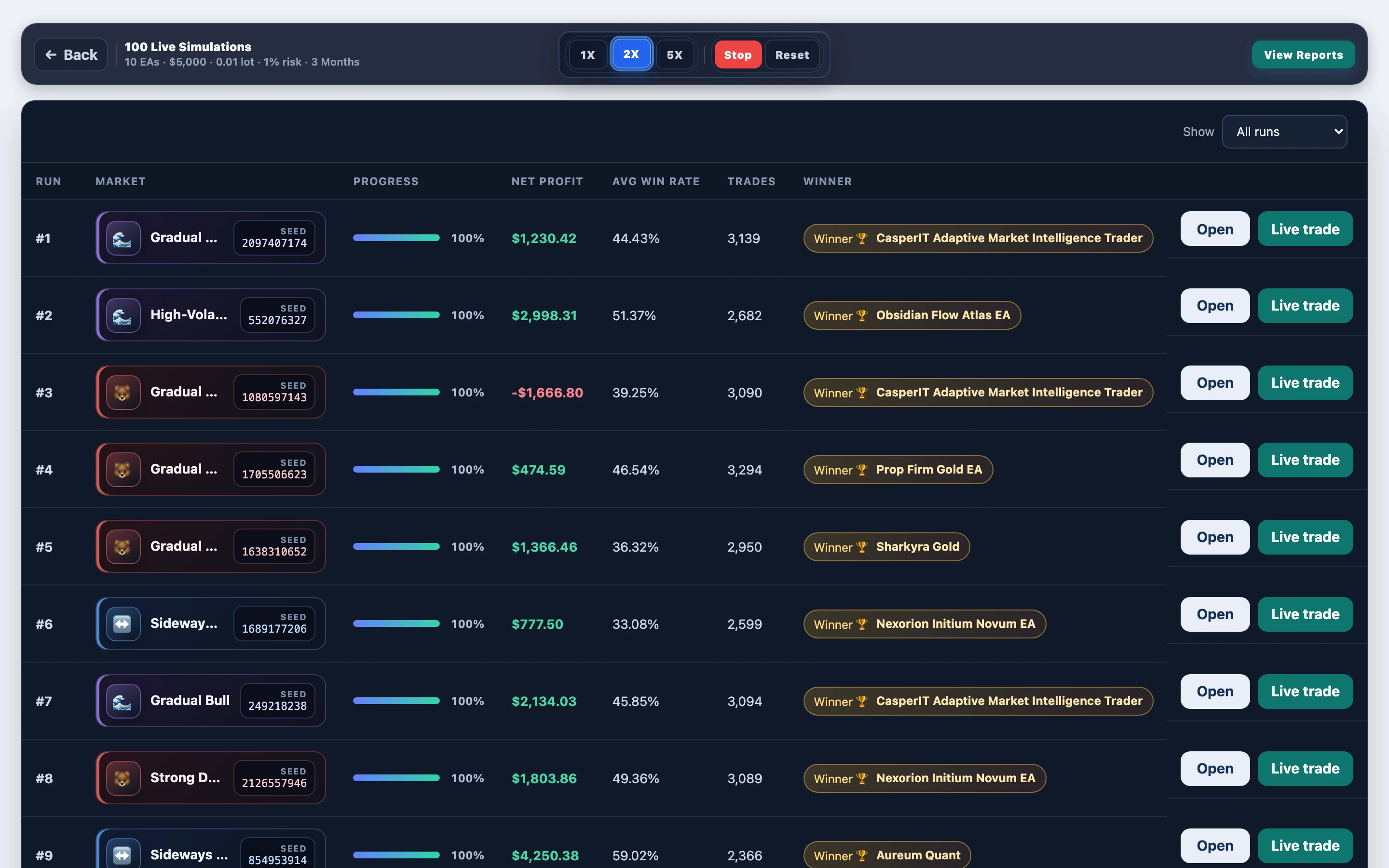The width and height of the screenshot is (1389, 868).
Task: Click the bear market icon in run #4
Action: pyautogui.click(x=123, y=470)
